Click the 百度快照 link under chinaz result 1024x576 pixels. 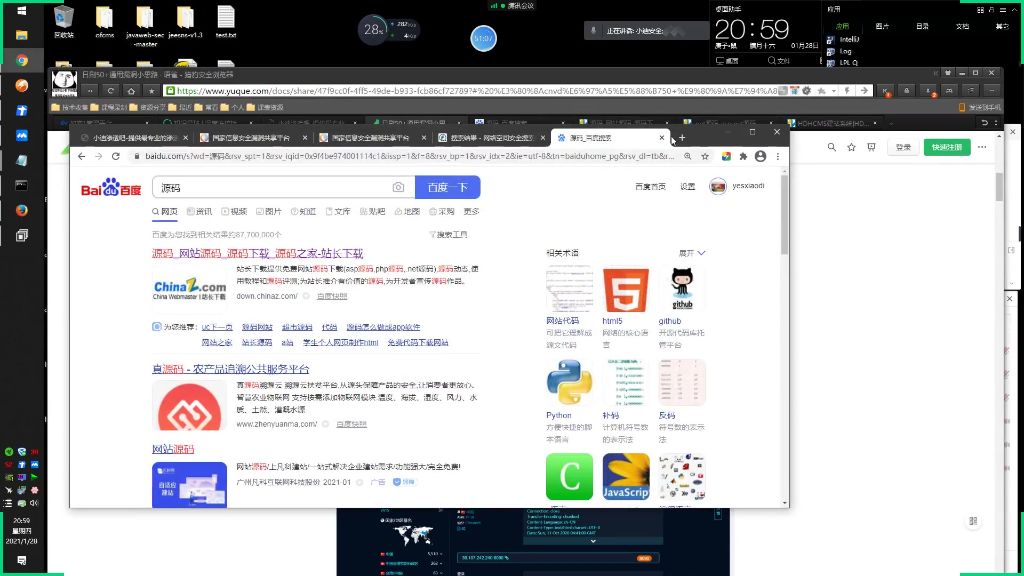click(x=332, y=296)
